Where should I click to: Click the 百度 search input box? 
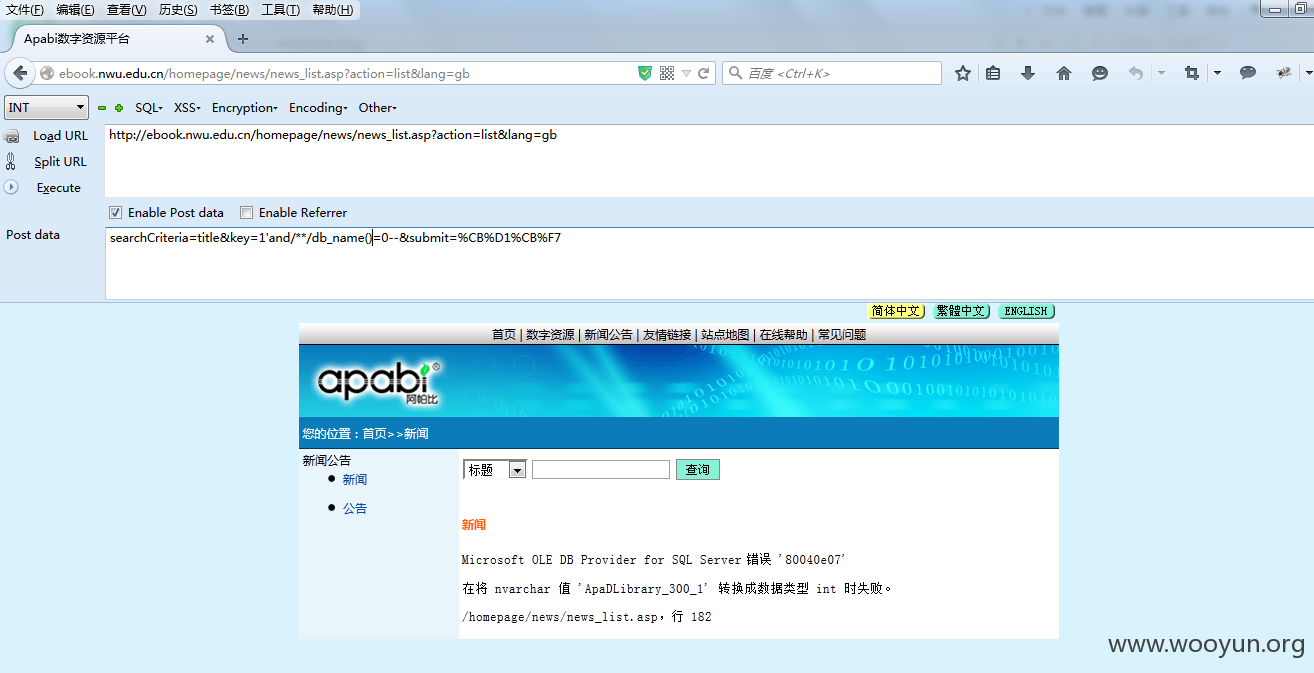click(x=831, y=73)
